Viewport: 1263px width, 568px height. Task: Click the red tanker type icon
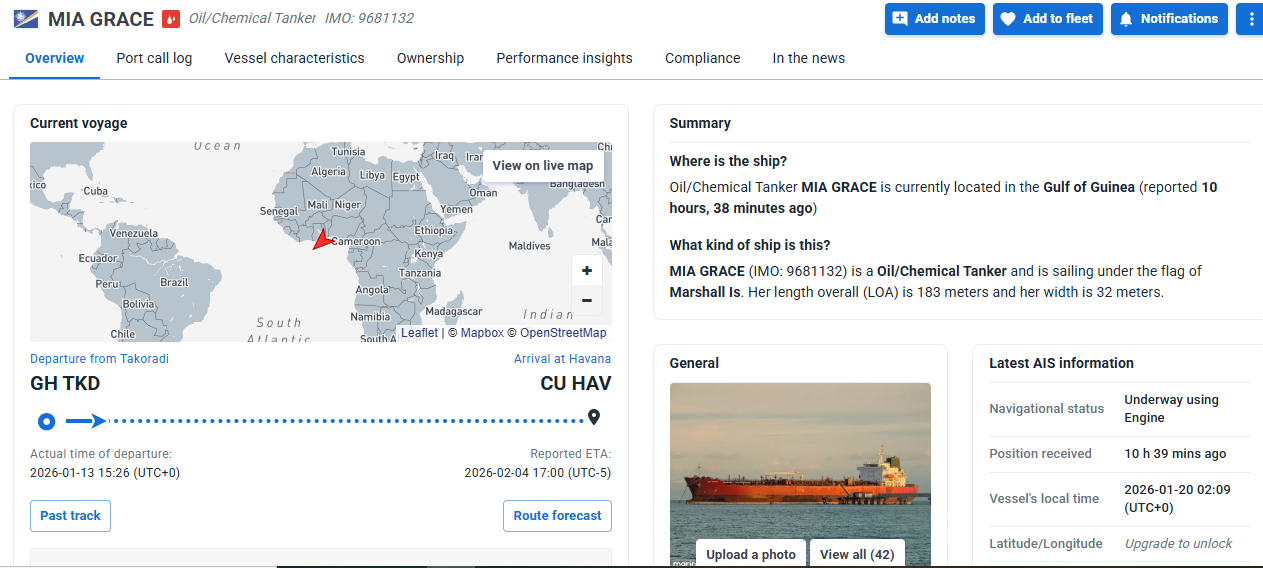coord(171,19)
